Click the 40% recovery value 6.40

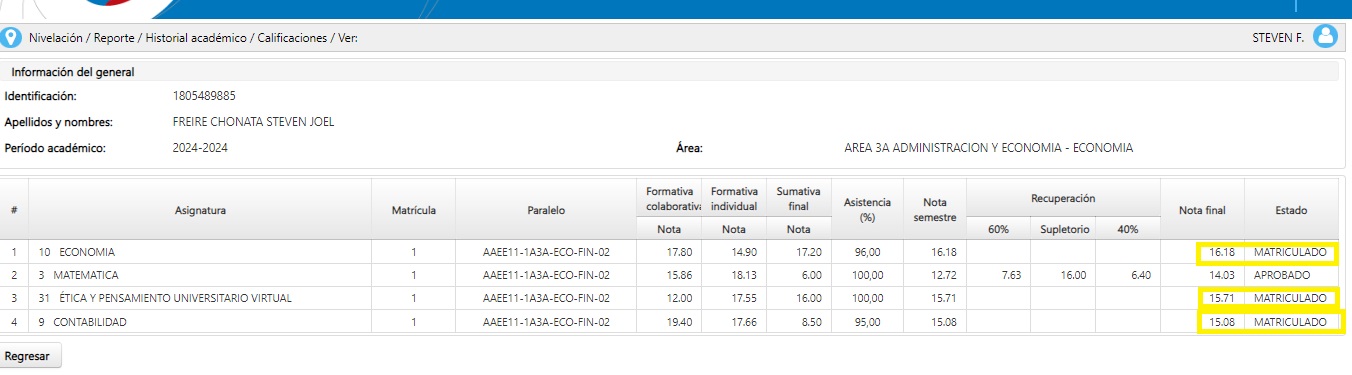(1143, 274)
